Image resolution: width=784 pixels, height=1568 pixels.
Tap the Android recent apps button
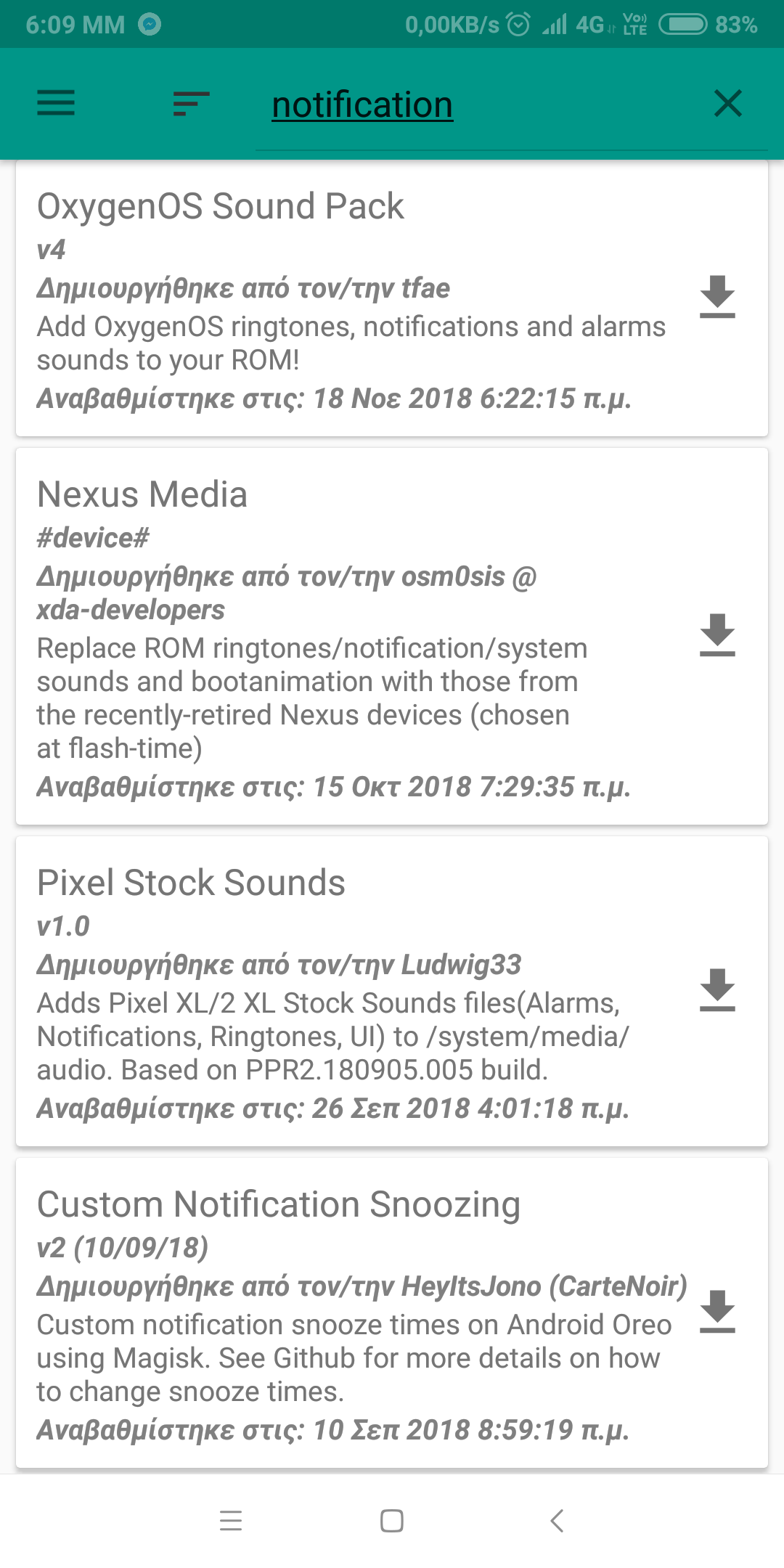231,1520
